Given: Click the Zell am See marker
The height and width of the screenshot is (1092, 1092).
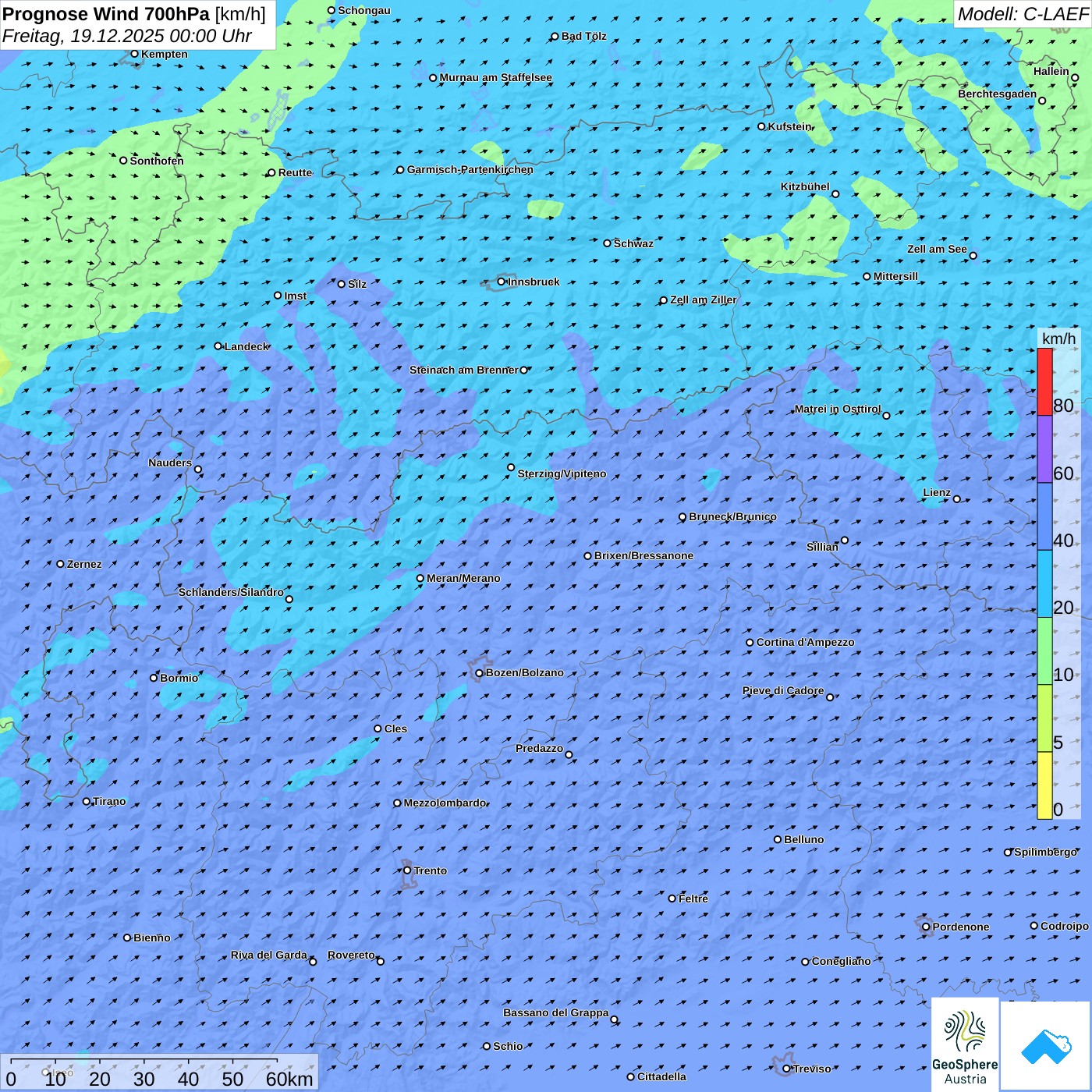Looking at the screenshot, I should point(973,255).
